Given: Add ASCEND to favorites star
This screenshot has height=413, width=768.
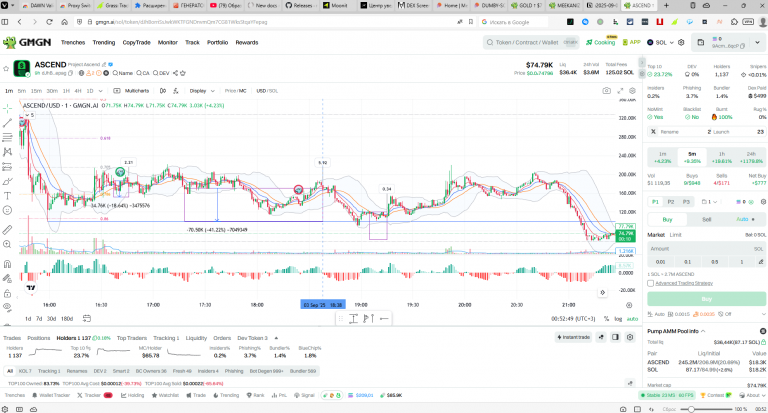Looking at the screenshot, I should point(6,69).
